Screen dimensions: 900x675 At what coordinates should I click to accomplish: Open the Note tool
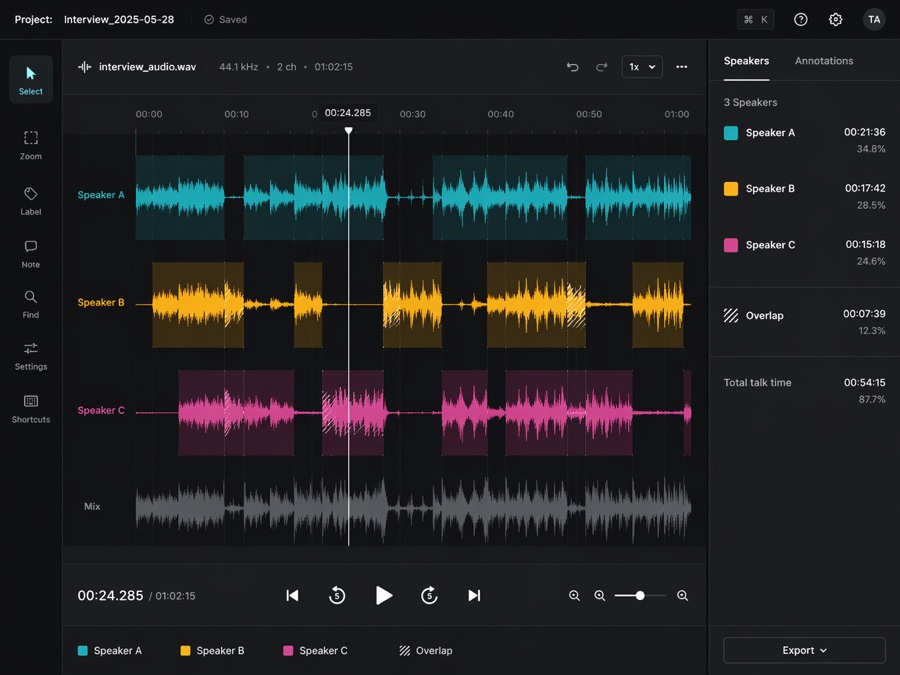point(31,254)
